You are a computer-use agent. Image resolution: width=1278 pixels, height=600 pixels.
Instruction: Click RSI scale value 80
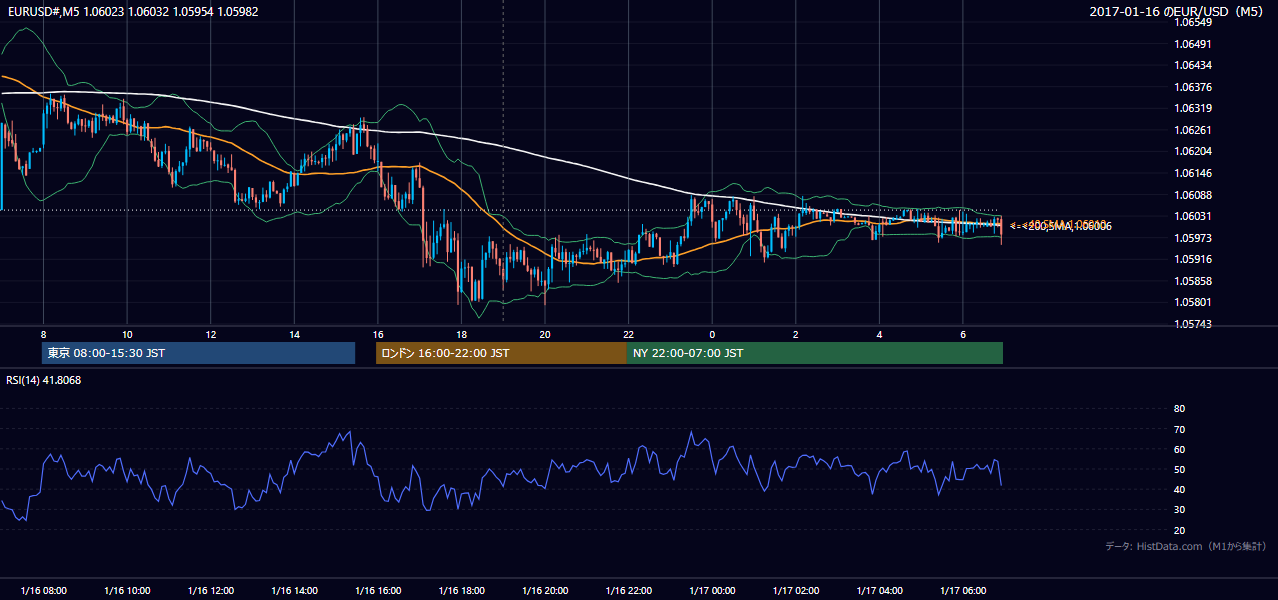pyautogui.click(x=1179, y=409)
